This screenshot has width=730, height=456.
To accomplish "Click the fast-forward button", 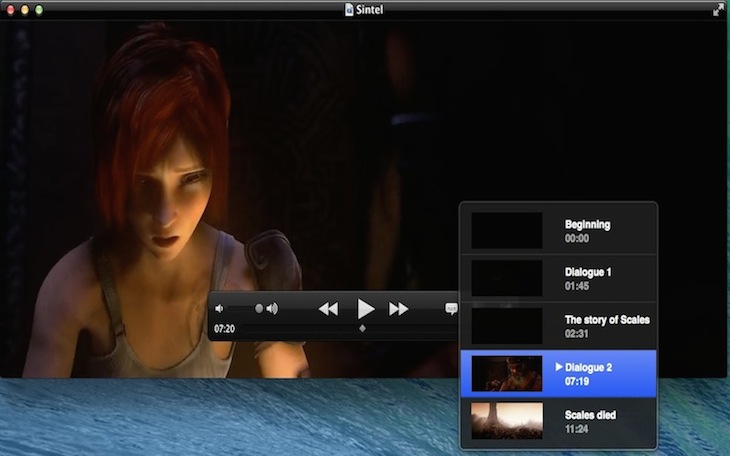I will 399,309.
